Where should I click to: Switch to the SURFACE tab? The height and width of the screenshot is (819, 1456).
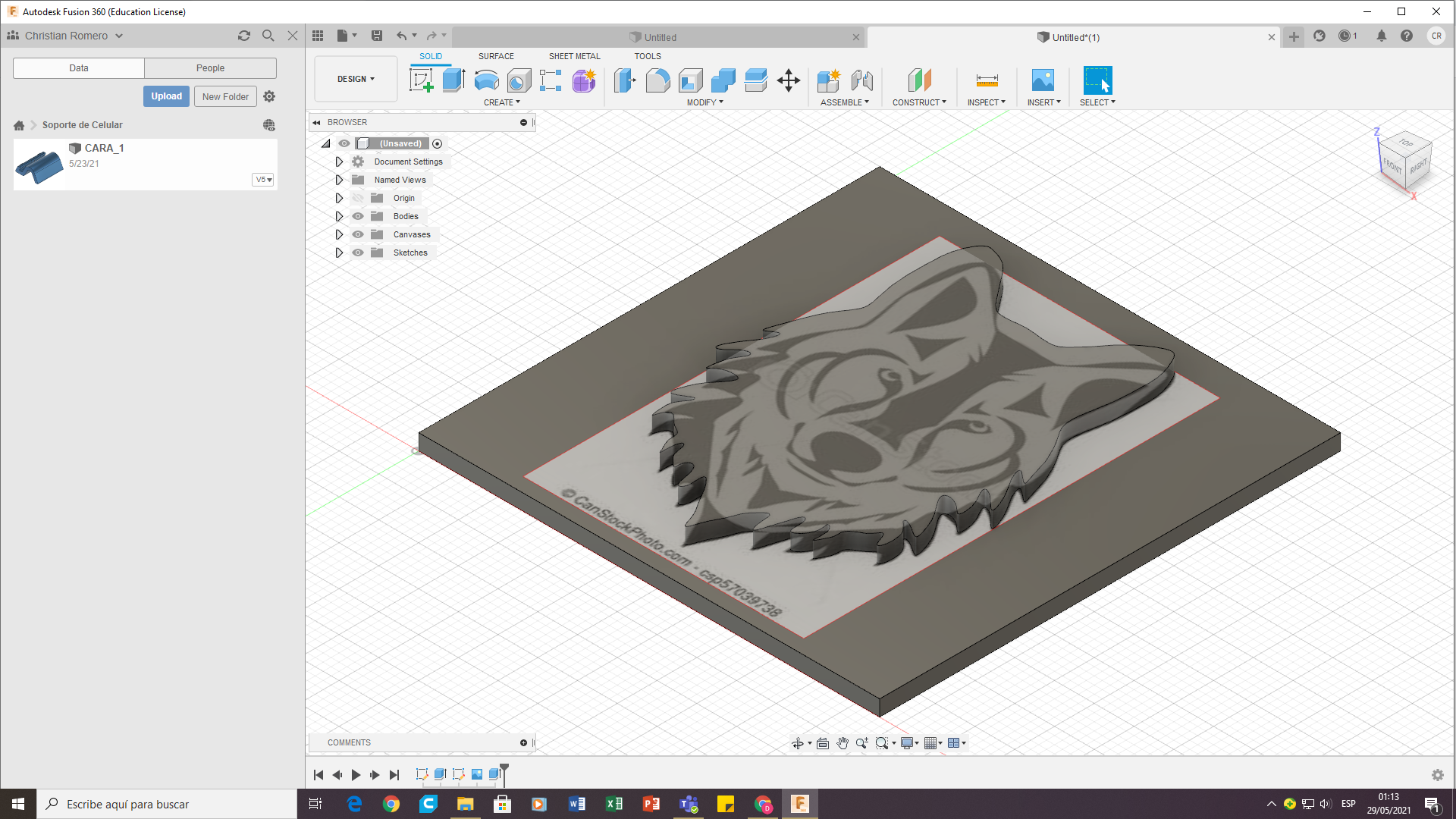pos(496,56)
